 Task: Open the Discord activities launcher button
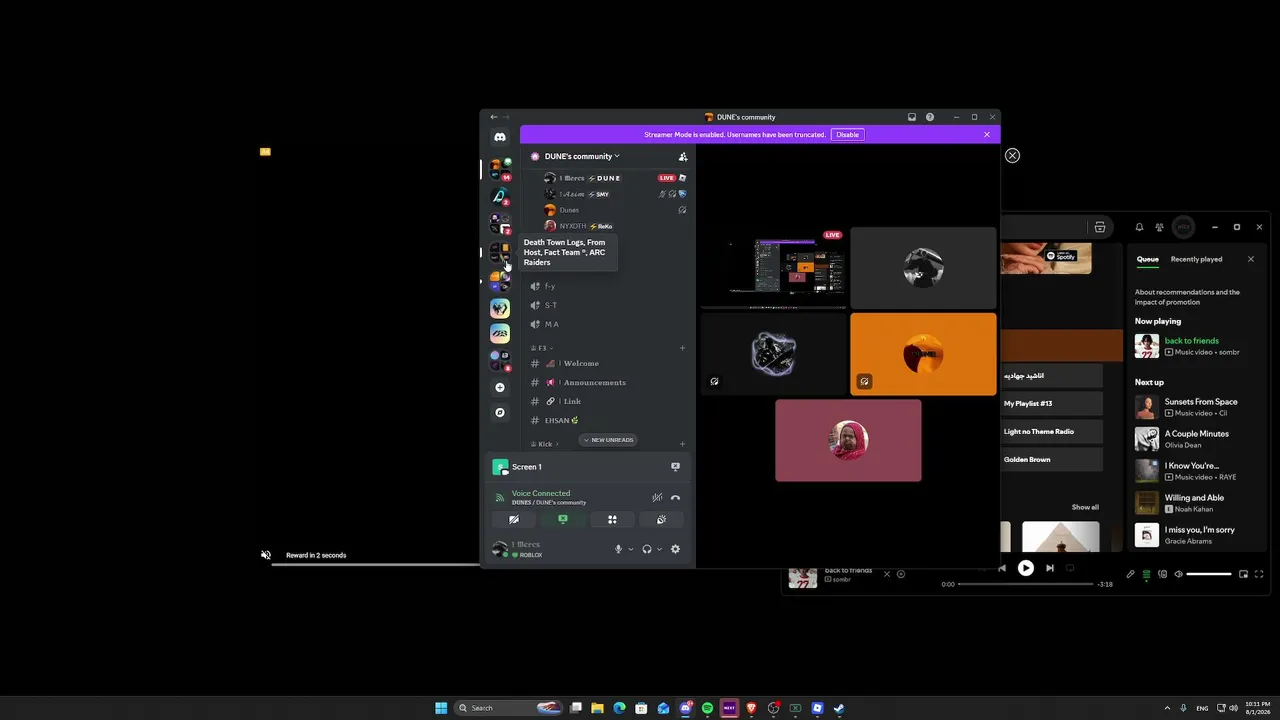pos(612,519)
